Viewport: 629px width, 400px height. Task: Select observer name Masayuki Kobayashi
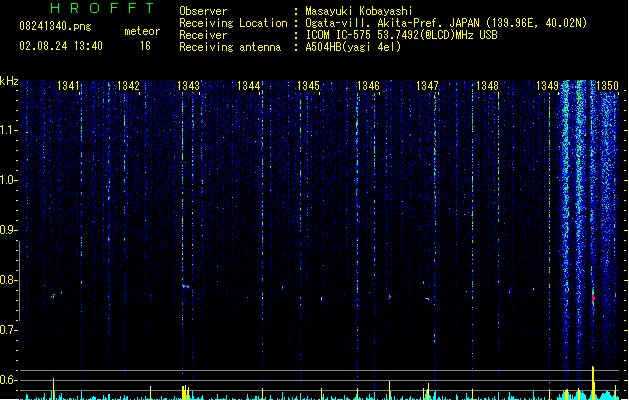point(359,11)
